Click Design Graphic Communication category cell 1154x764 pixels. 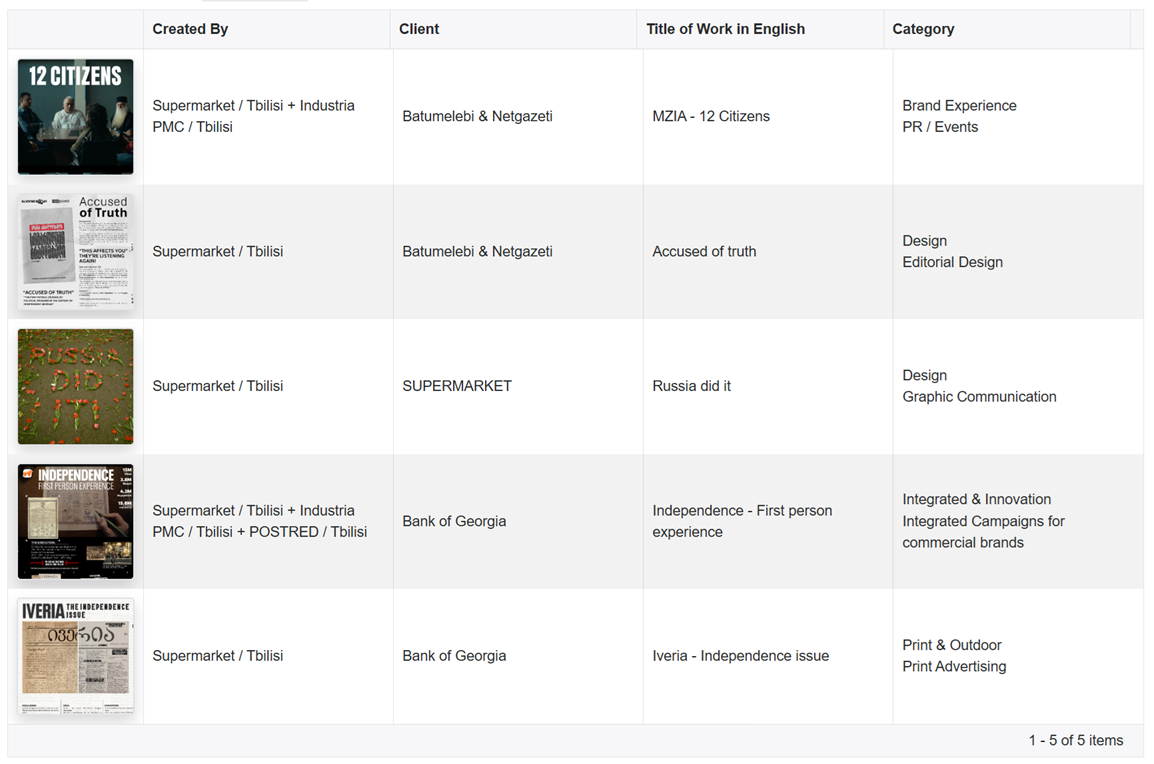pos(979,386)
